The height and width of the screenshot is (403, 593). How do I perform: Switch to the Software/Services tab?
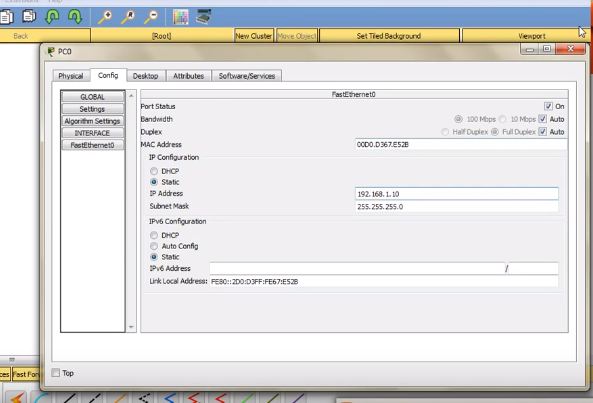coord(247,76)
